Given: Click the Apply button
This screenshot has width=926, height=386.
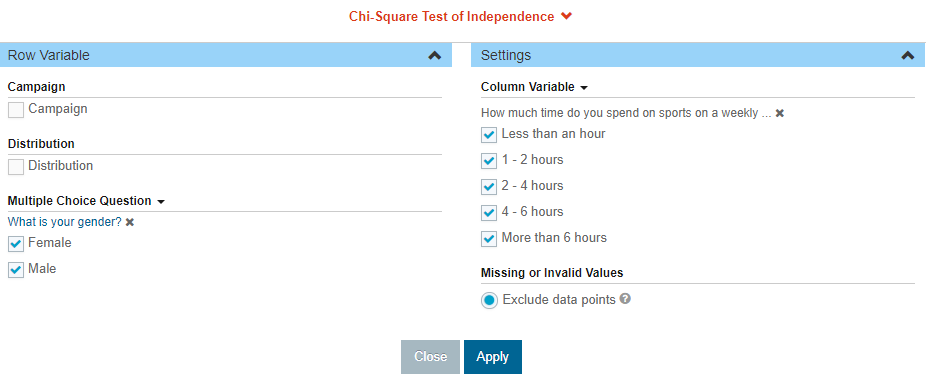Looking at the screenshot, I should [x=493, y=356].
